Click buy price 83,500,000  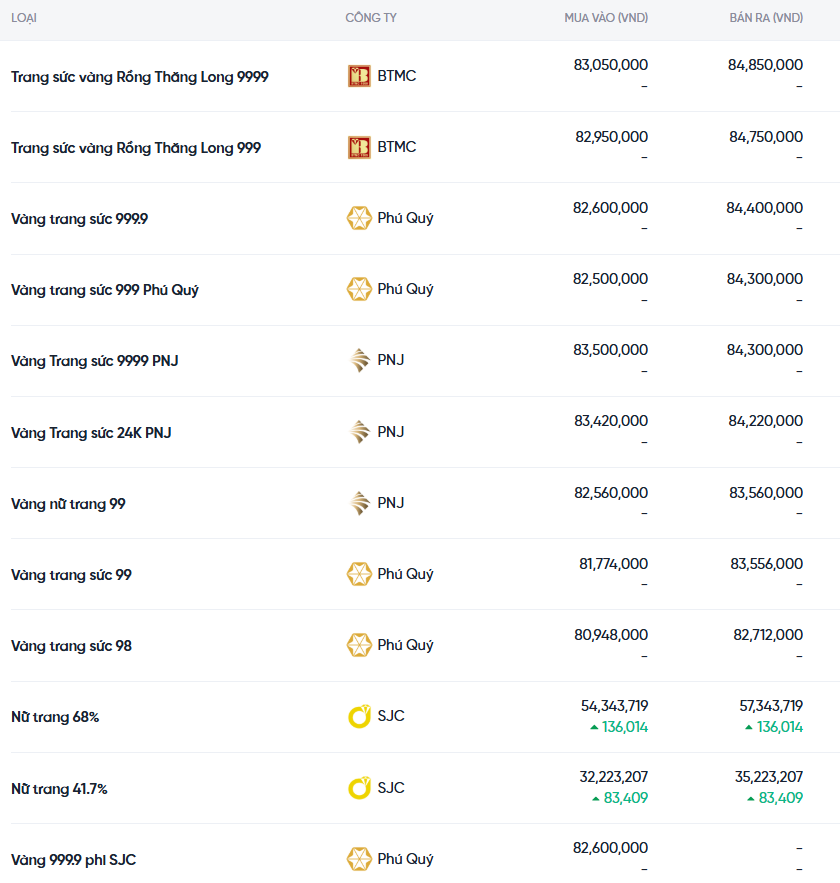point(611,350)
